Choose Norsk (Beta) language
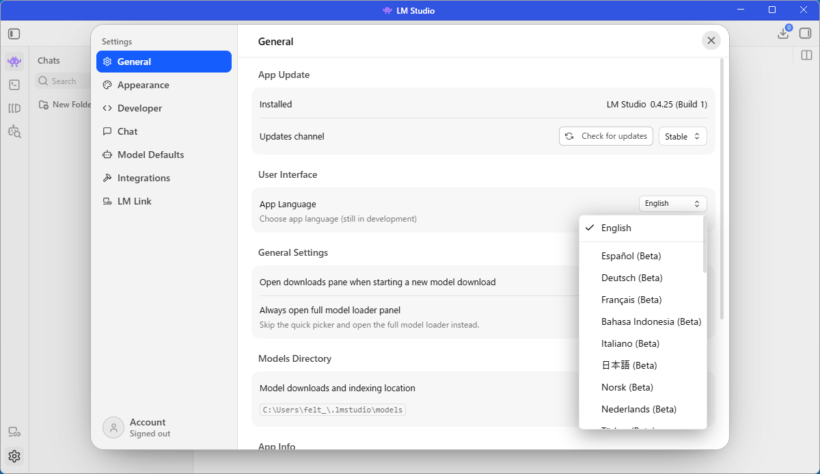Screen dimensions: 820x474 (x=641, y=388)
